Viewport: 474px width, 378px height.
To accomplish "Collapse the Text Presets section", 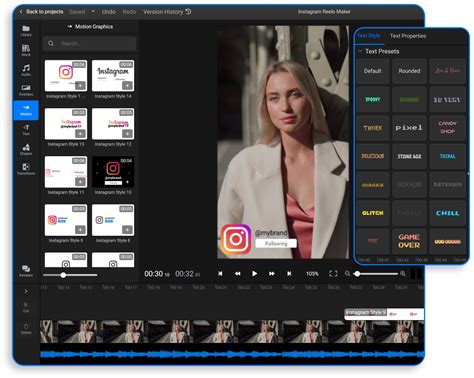I will click(360, 51).
